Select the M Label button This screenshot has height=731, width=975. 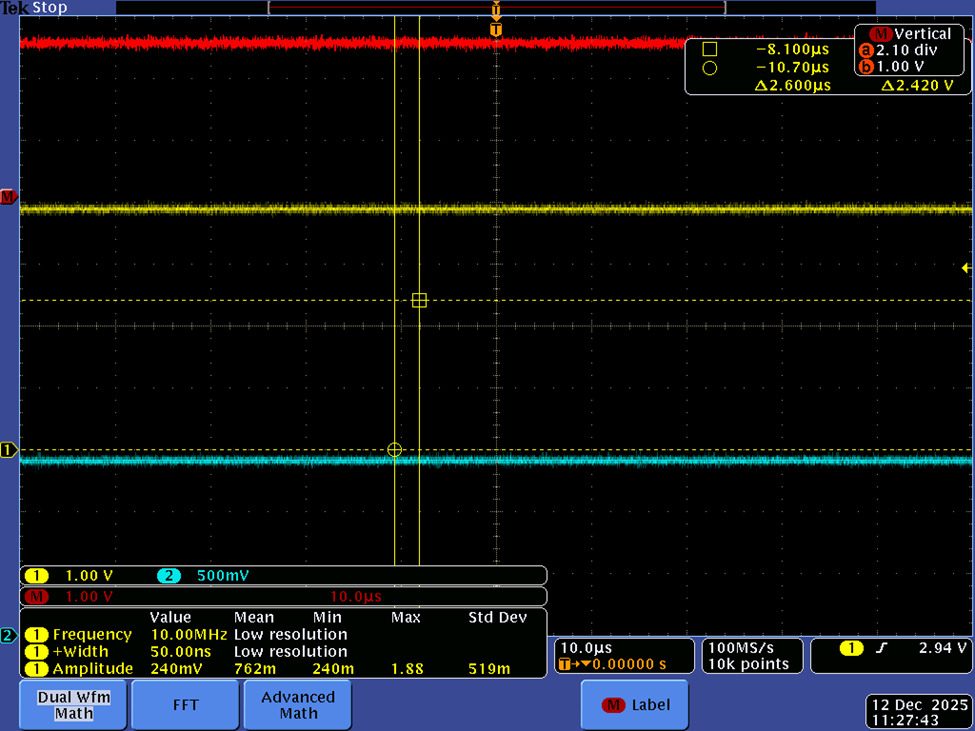(x=635, y=705)
